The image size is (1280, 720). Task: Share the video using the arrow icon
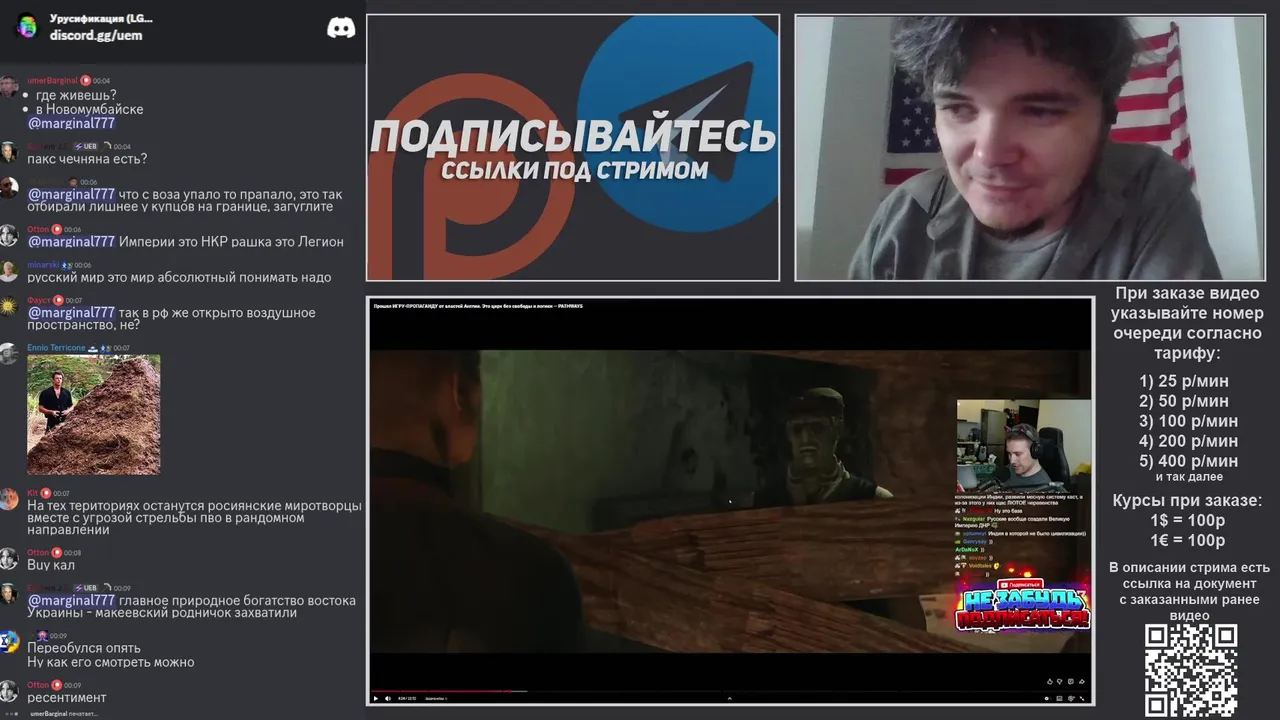coord(1082,682)
